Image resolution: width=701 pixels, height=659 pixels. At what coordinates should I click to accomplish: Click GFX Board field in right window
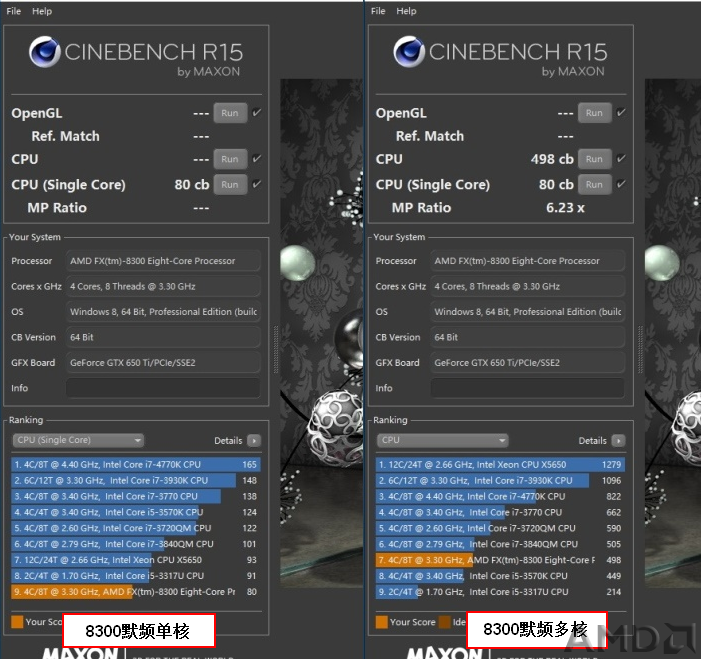tap(528, 363)
